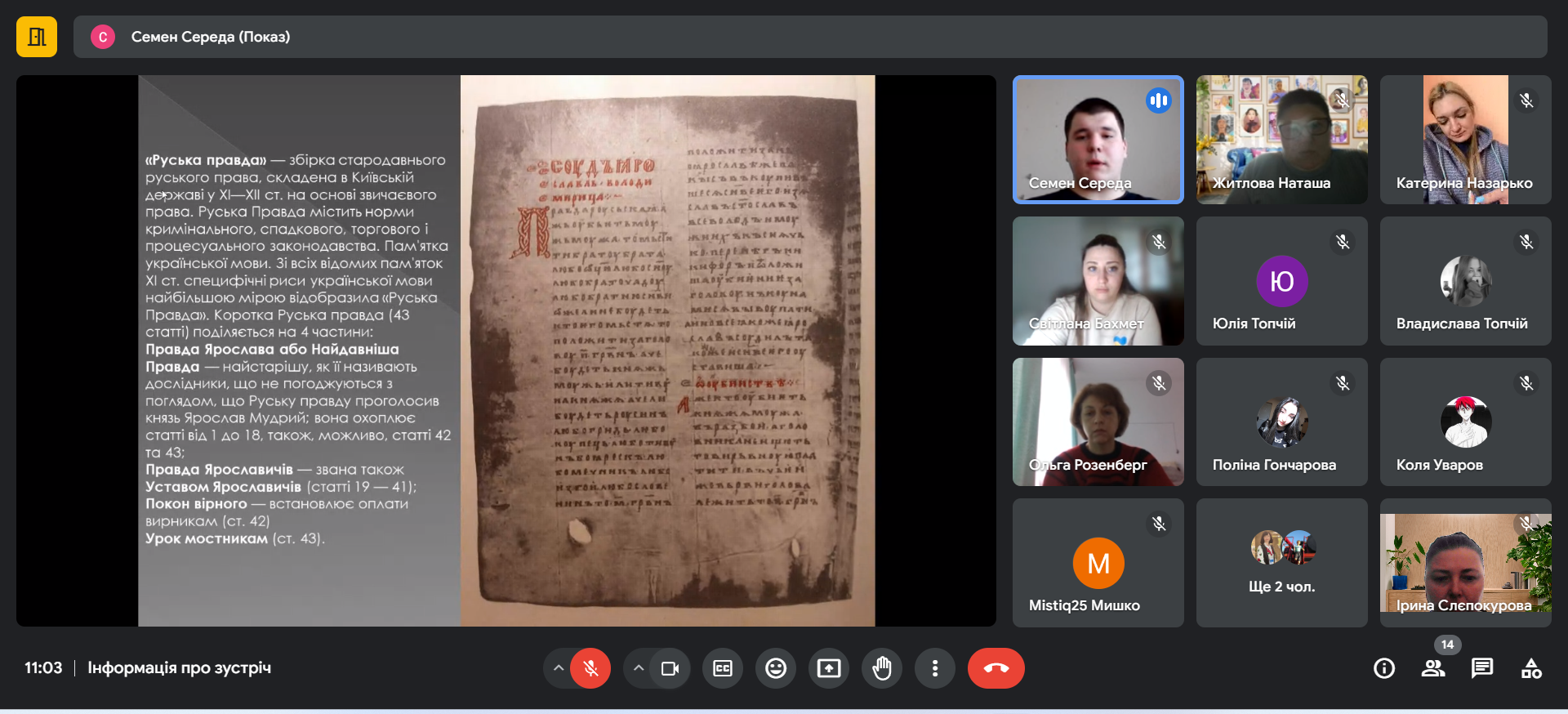Open the three-dot more options menu
The height and width of the screenshot is (714, 1568).
point(935,668)
